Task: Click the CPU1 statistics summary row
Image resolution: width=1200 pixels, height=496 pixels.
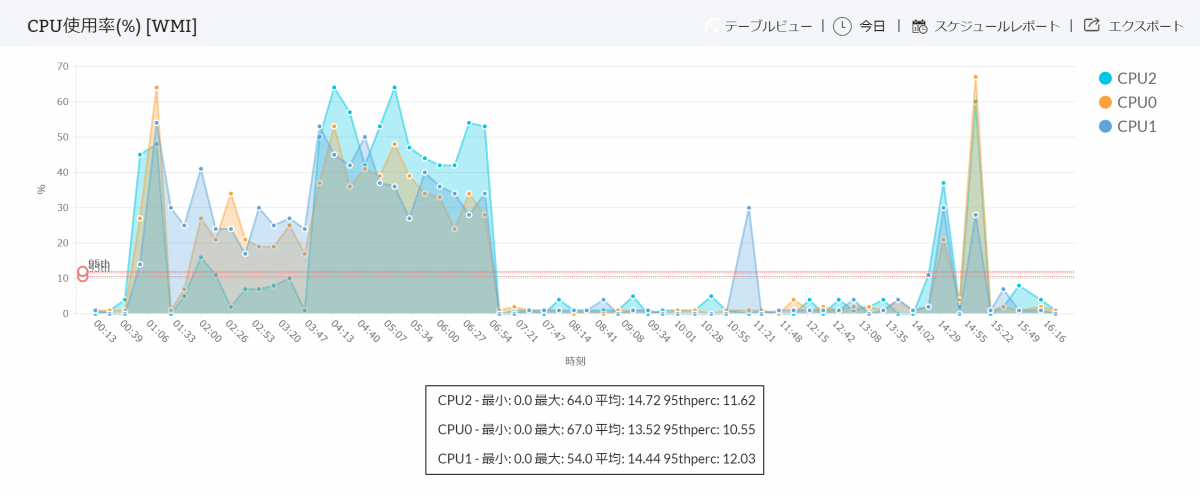Action: tap(594, 458)
